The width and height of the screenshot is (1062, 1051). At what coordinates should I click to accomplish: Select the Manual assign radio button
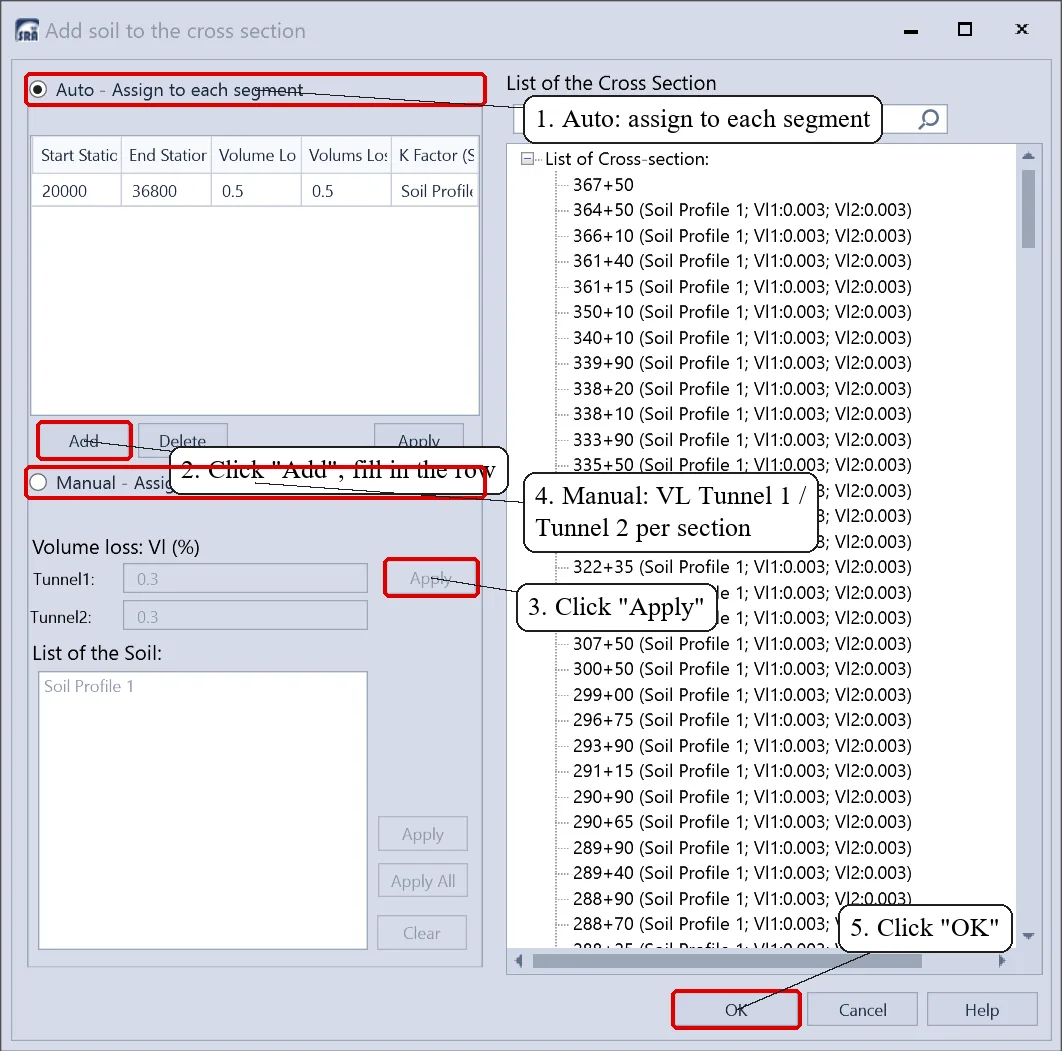click(x=38, y=482)
